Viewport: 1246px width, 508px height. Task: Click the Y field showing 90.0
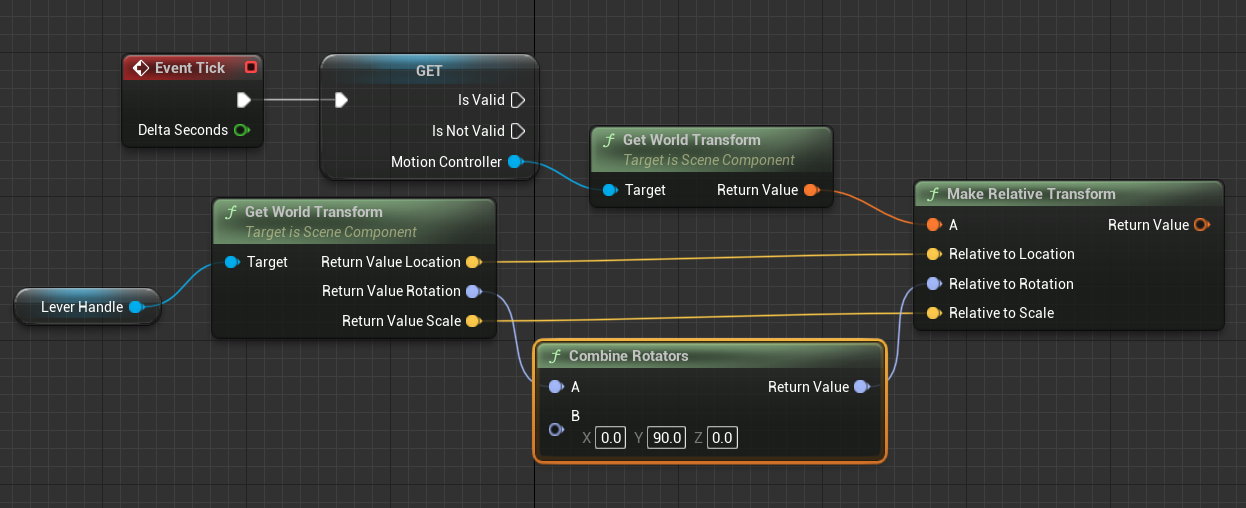point(666,438)
